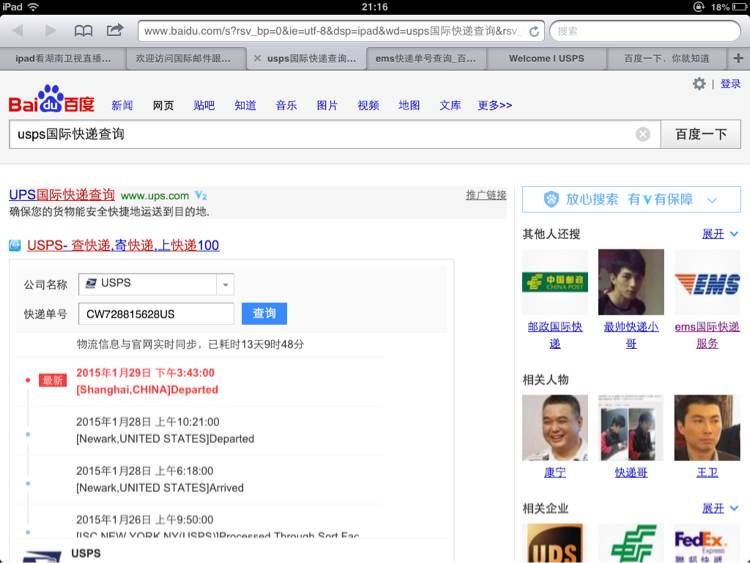Clear the Baidu search box text
Screen dimensions: 750x563
642,134
